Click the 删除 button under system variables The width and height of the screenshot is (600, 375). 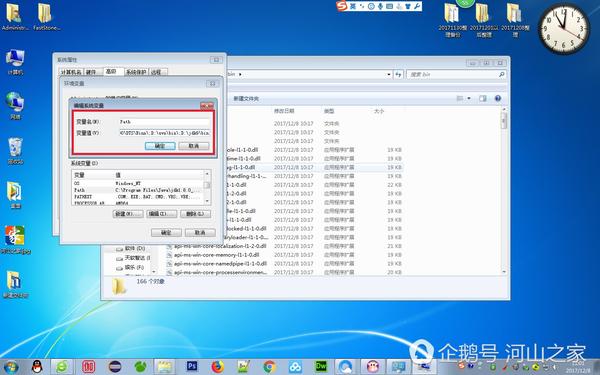195,214
